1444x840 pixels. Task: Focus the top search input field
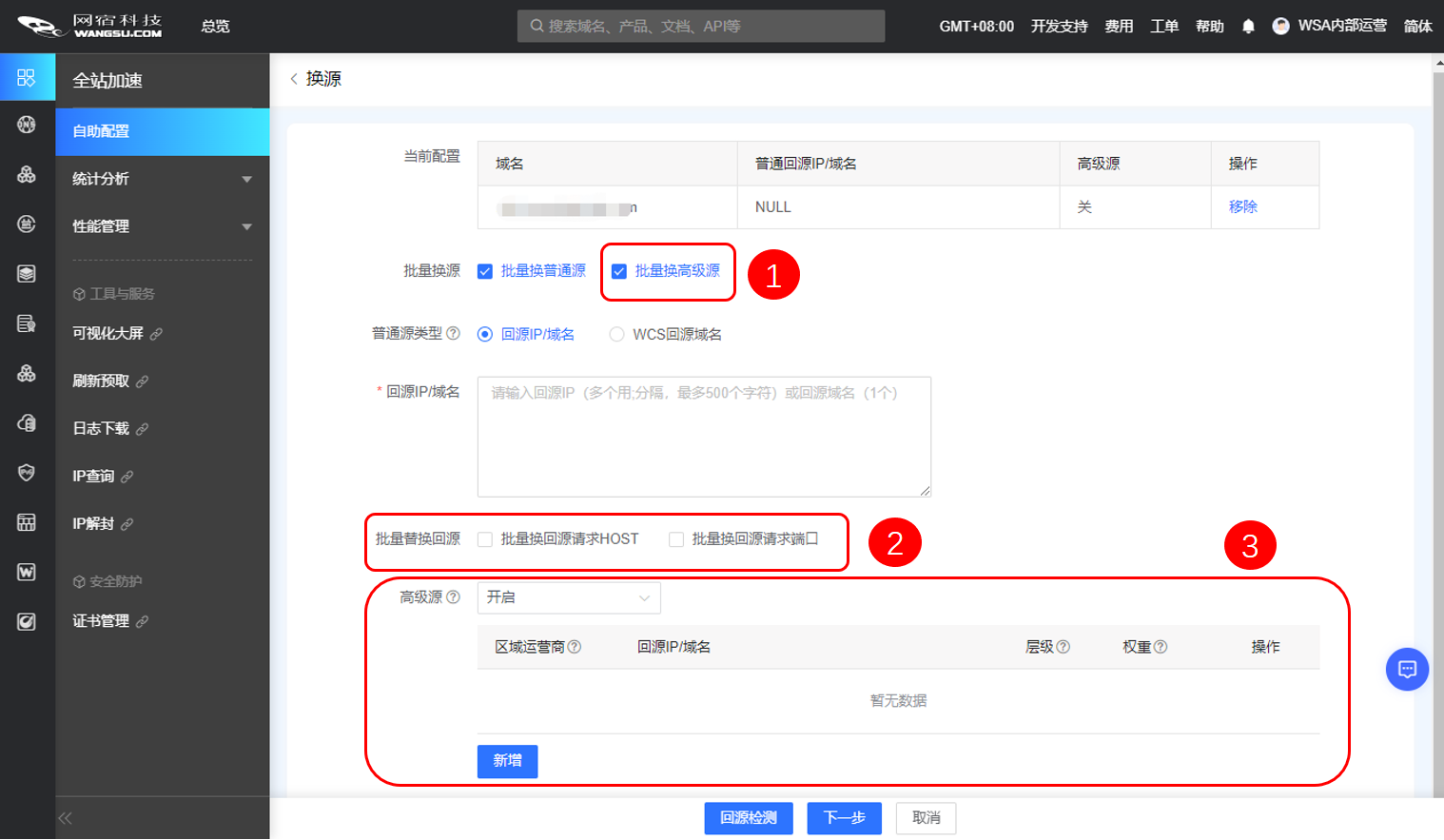coord(701,27)
